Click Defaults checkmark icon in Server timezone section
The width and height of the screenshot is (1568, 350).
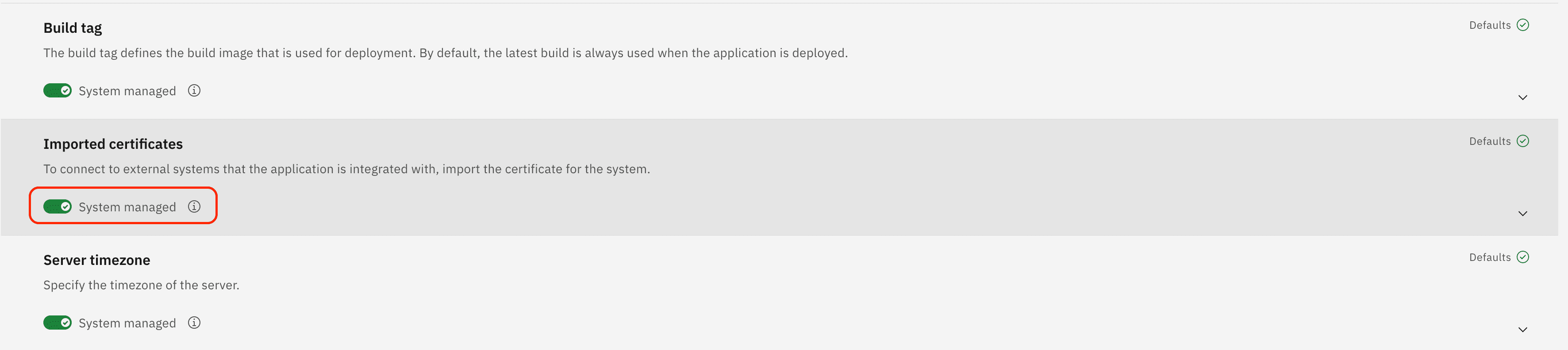(1522, 257)
